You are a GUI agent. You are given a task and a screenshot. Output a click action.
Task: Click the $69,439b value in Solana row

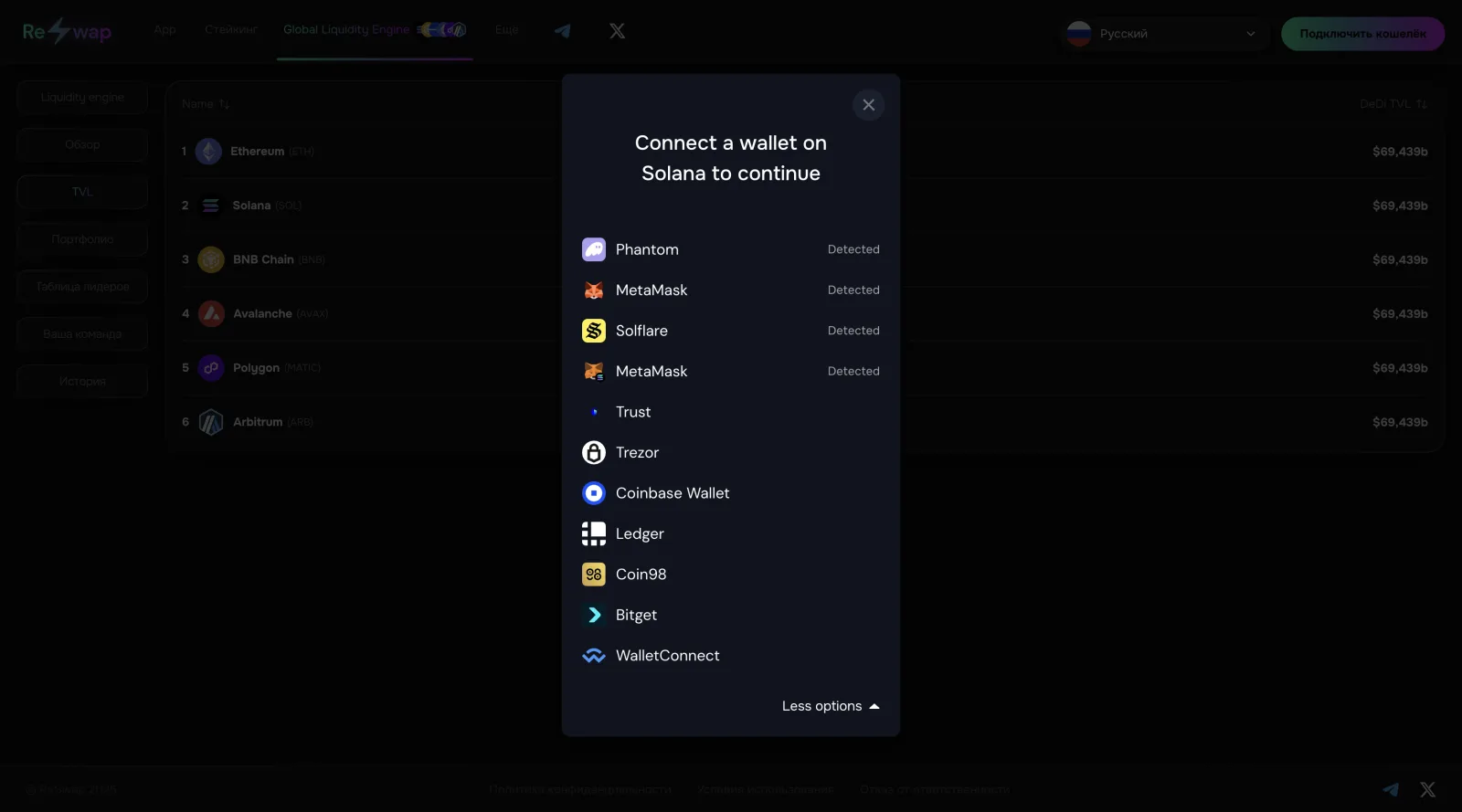[x=1400, y=206]
